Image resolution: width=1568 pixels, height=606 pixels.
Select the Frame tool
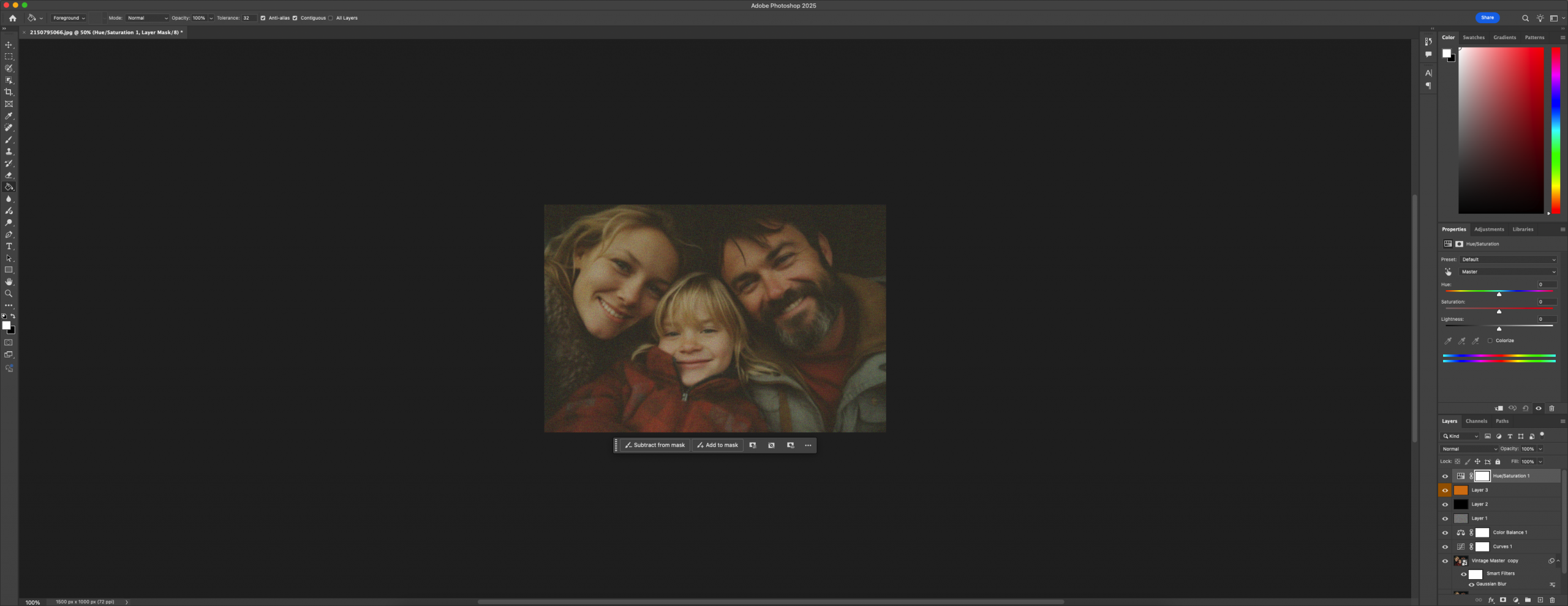9,104
